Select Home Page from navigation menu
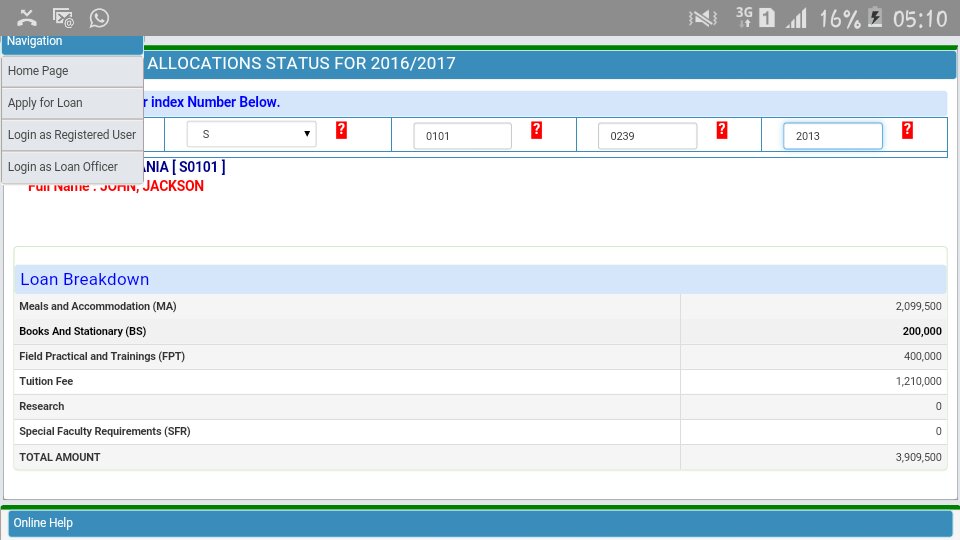The image size is (960, 540). tap(72, 71)
